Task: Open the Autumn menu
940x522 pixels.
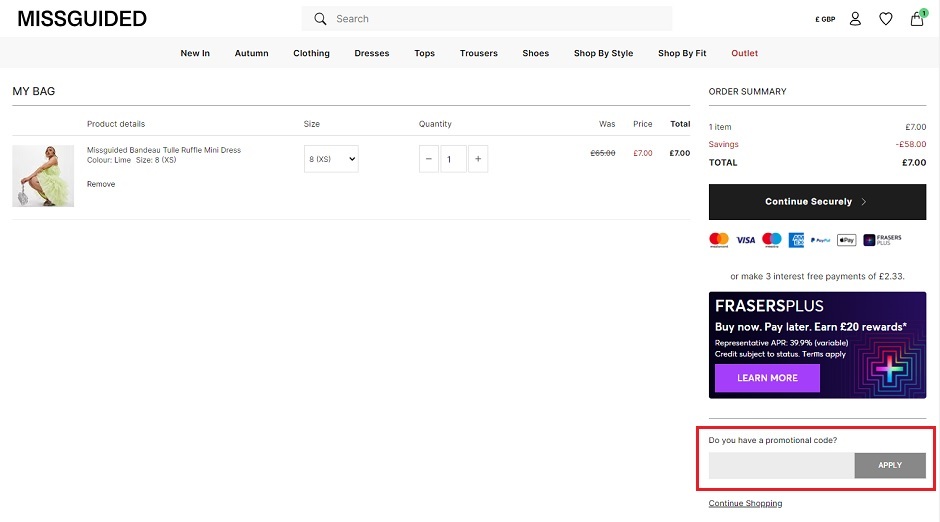Action: coord(251,53)
